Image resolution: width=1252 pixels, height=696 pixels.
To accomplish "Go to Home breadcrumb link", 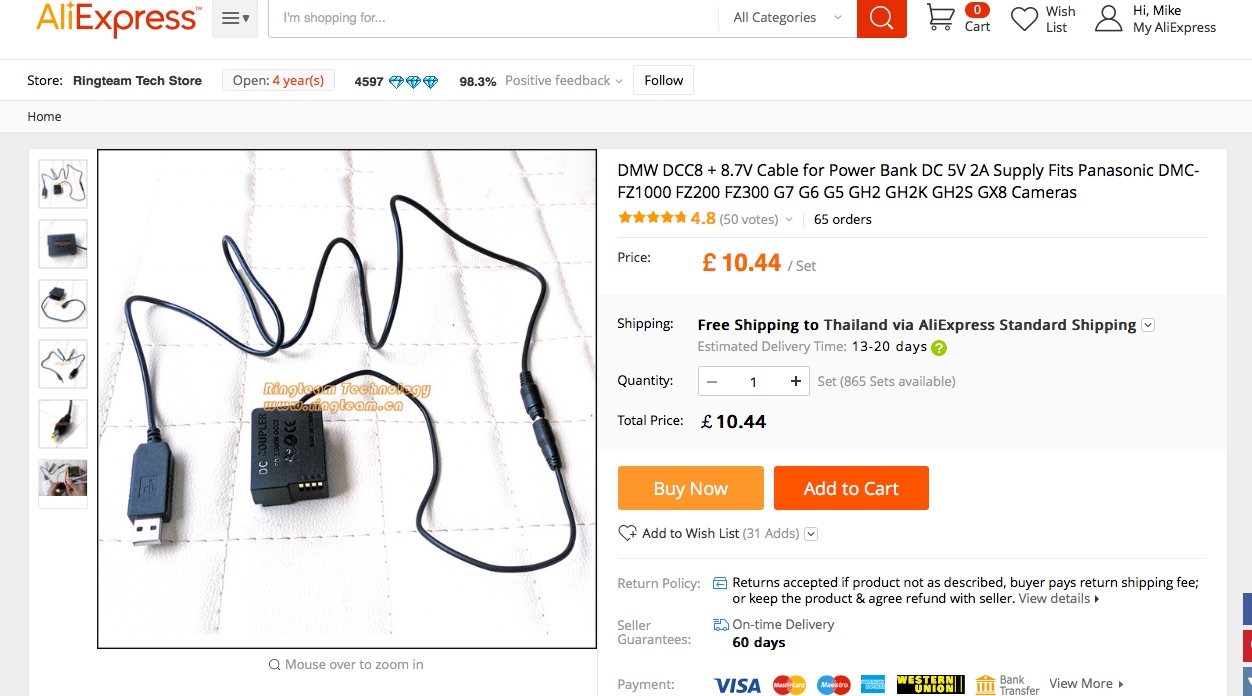I will [44, 117].
